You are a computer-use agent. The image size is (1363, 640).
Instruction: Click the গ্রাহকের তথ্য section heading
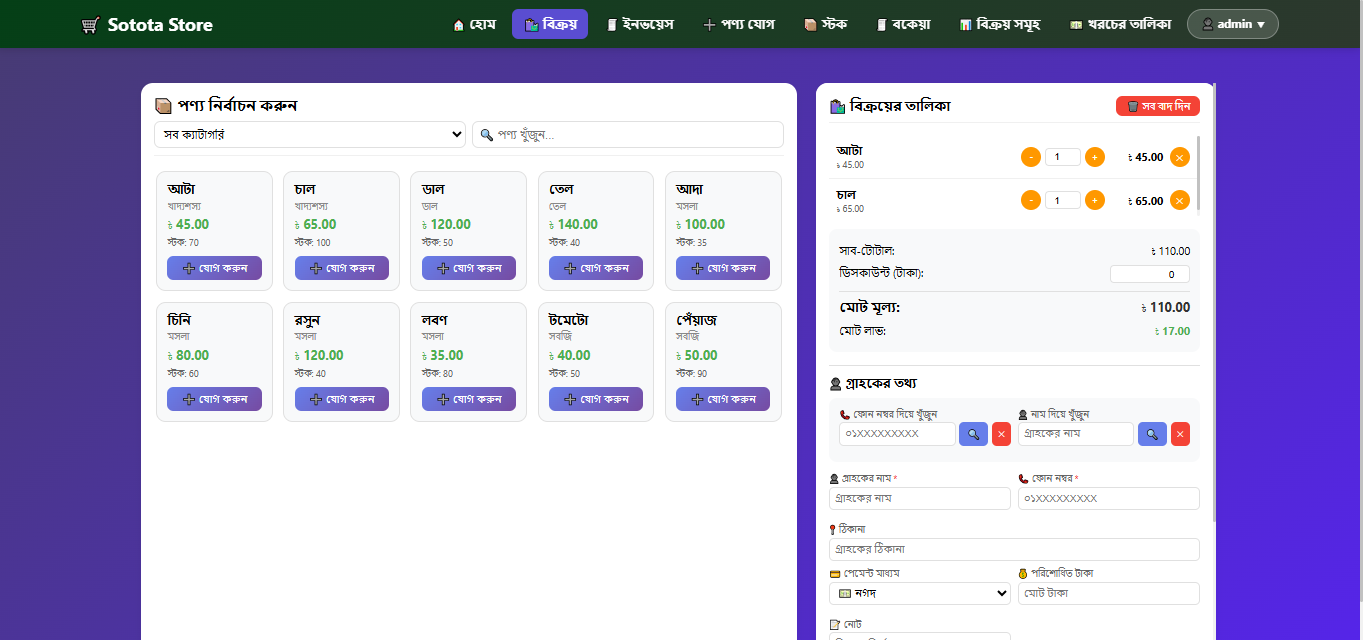tap(873, 383)
